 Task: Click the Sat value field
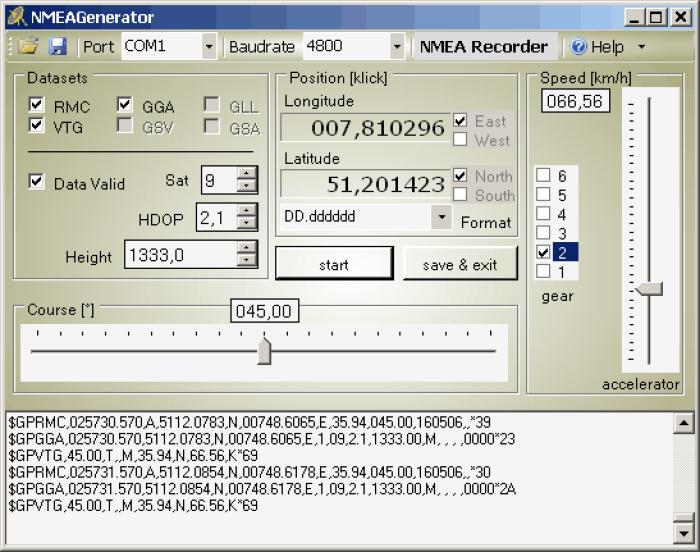point(220,180)
